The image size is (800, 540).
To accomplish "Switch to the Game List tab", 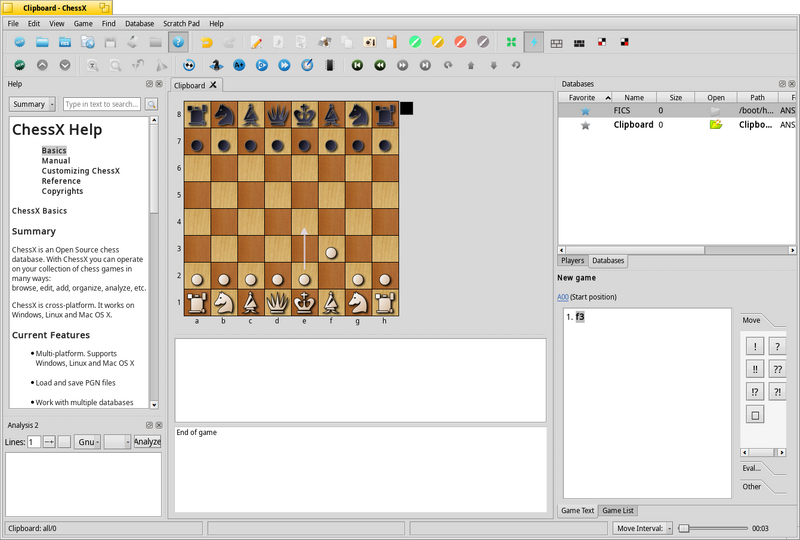I will tap(618, 510).
